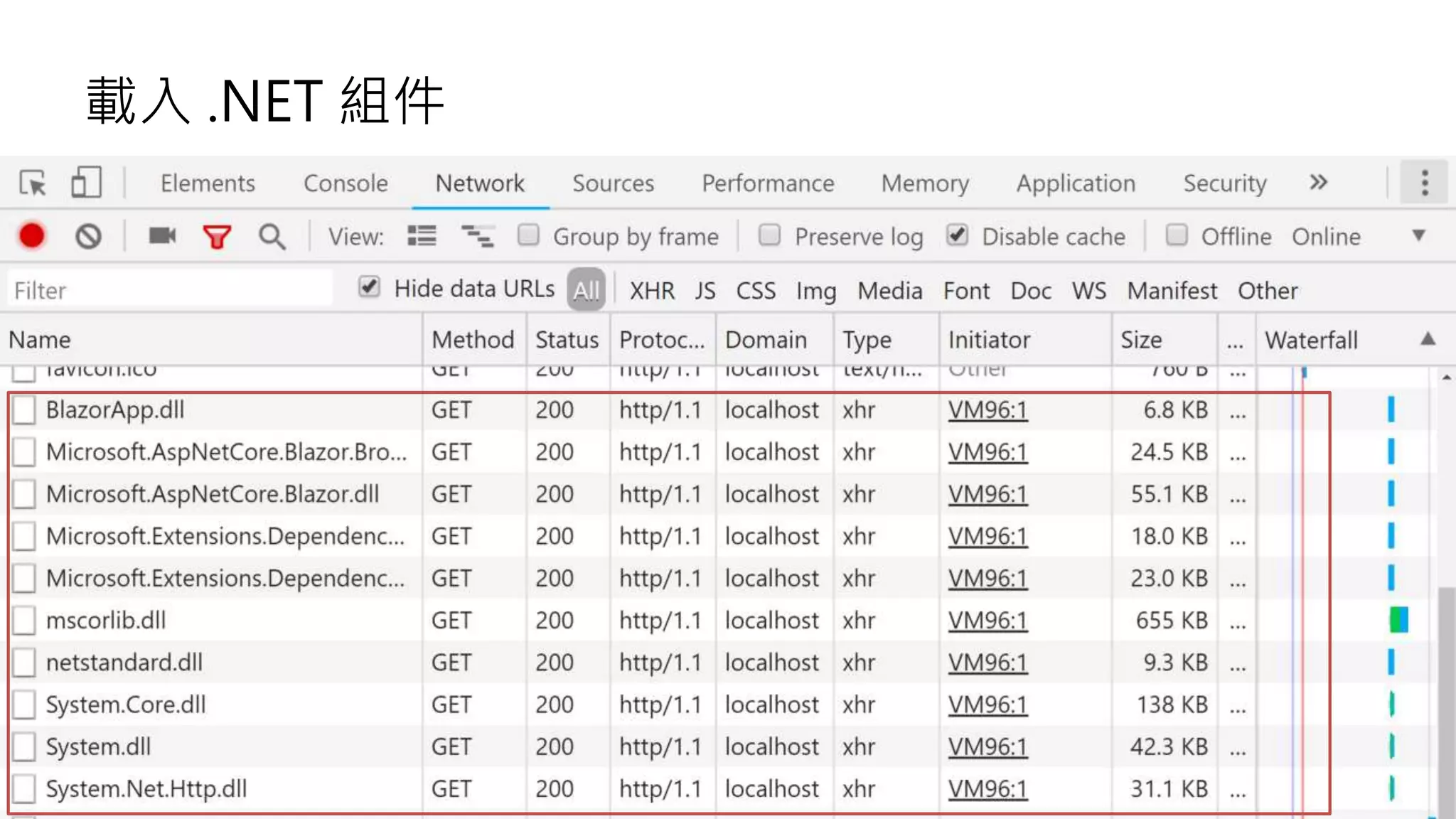Toggle the device toolbar icon
The image size is (1456, 819).
[x=86, y=183]
